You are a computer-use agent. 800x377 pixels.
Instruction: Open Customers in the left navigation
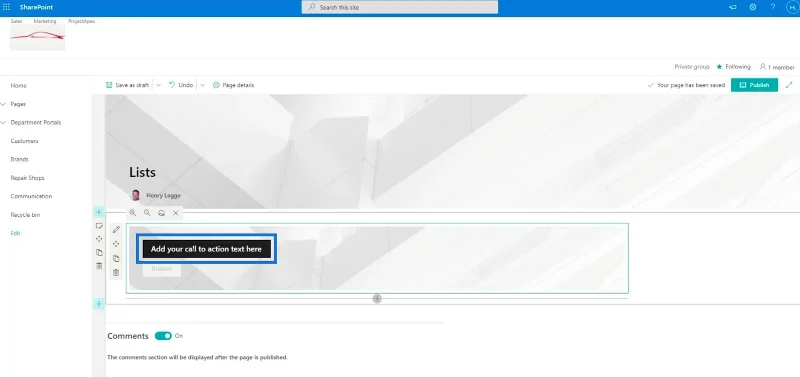24,141
